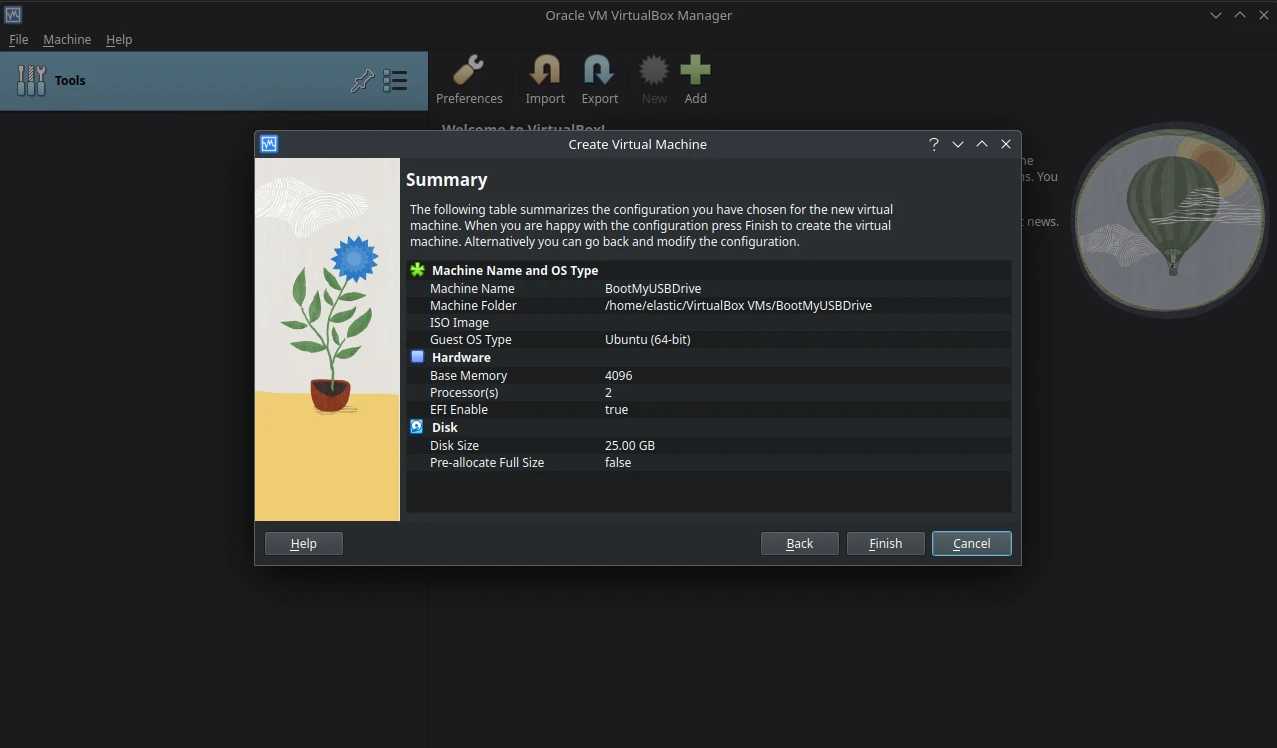Click the Help button in the dialog

pos(304,543)
